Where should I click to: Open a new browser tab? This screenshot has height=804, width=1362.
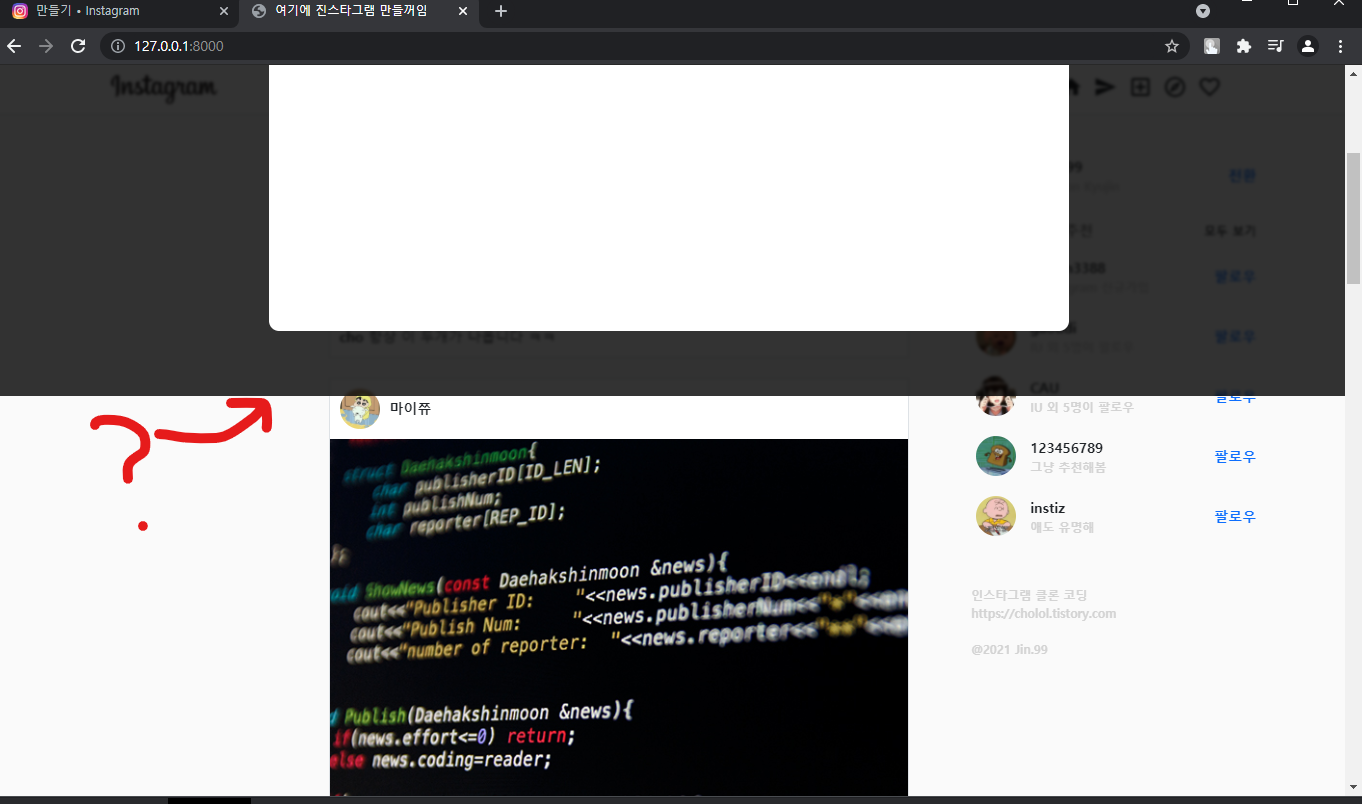point(501,11)
